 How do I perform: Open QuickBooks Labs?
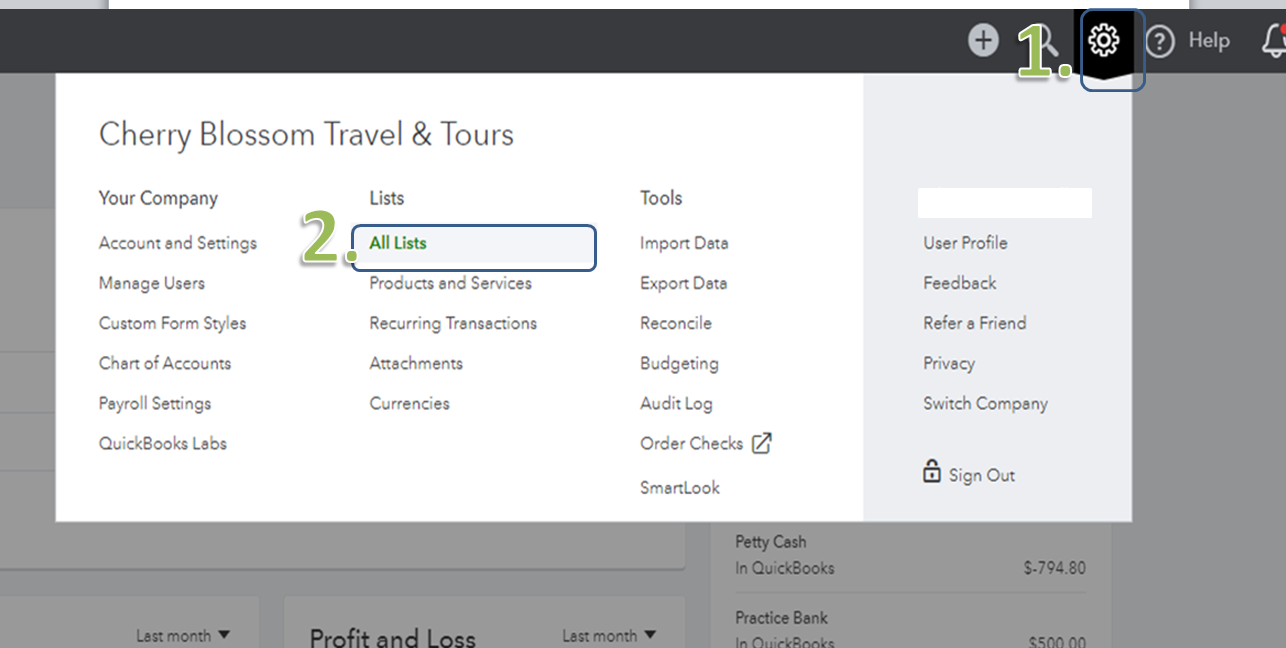pyautogui.click(x=163, y=443)
